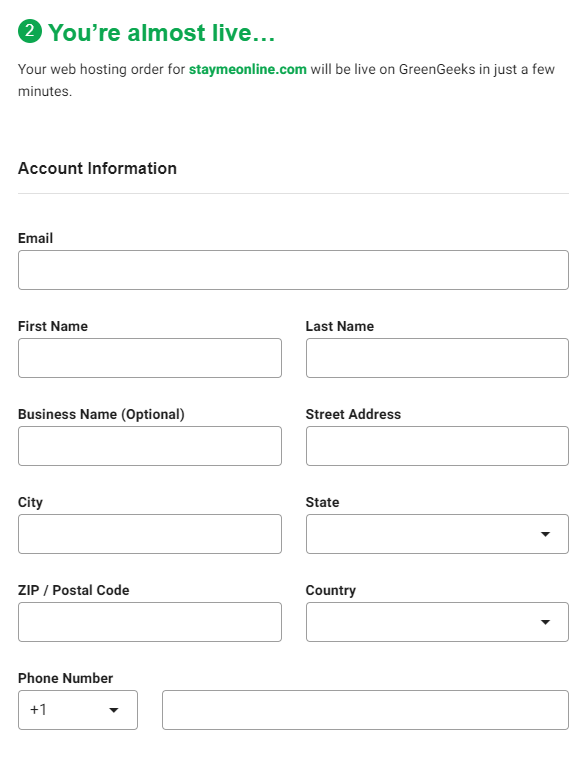
Task: Click into the Street Address field
Action: click(x=437, y=446)
